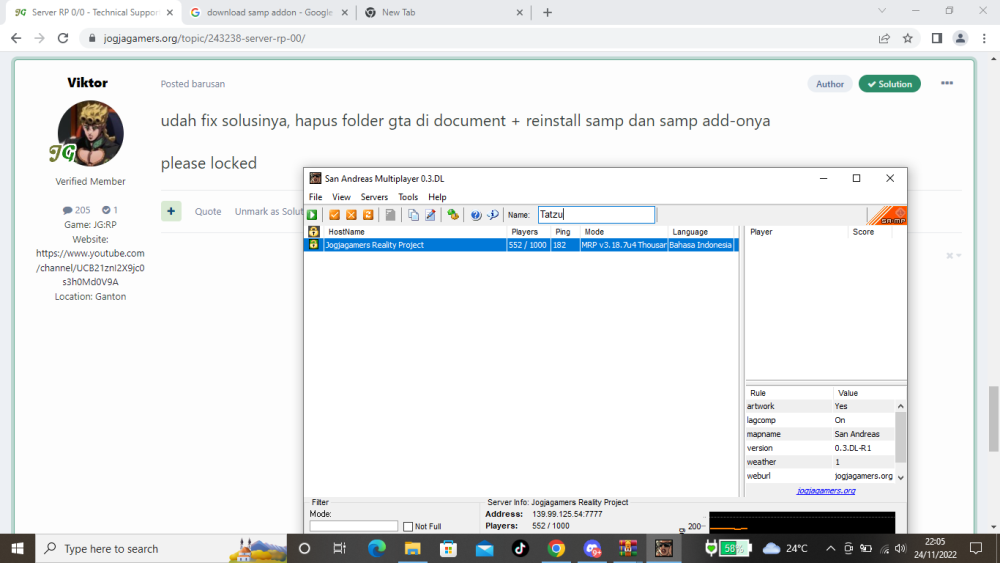
Task: Click the volume icon in system tray
Action: 900,548
